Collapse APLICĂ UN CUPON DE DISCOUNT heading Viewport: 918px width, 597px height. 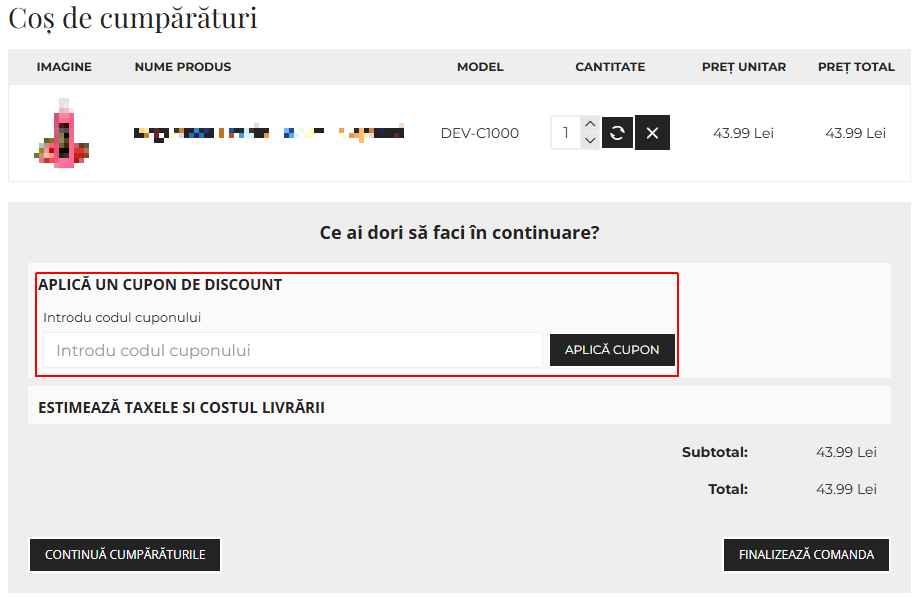pyautogui.click(x=160, y=285)
